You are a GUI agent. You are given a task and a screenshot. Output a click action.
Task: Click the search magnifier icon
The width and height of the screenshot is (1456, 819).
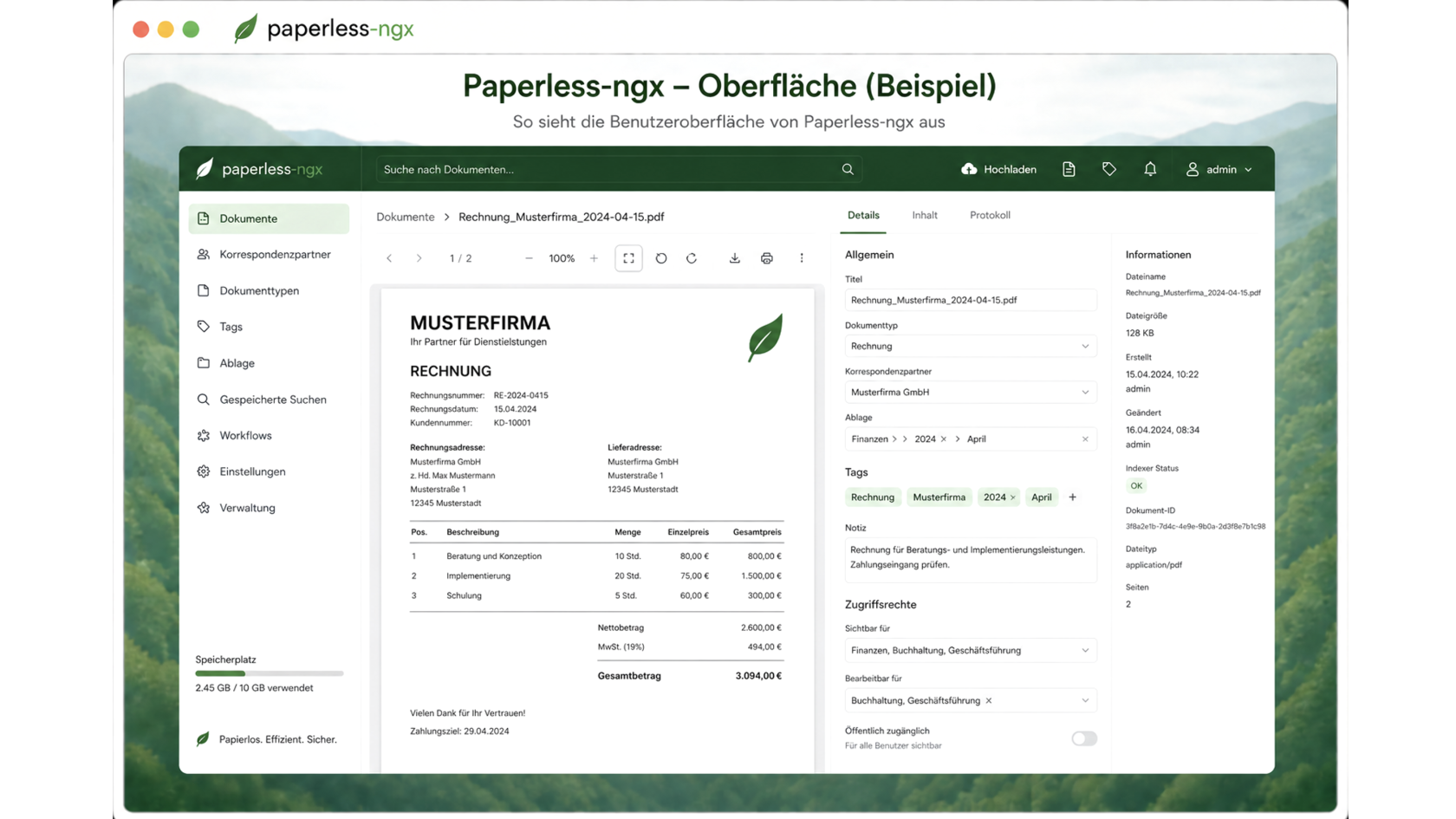click(848, 169)
